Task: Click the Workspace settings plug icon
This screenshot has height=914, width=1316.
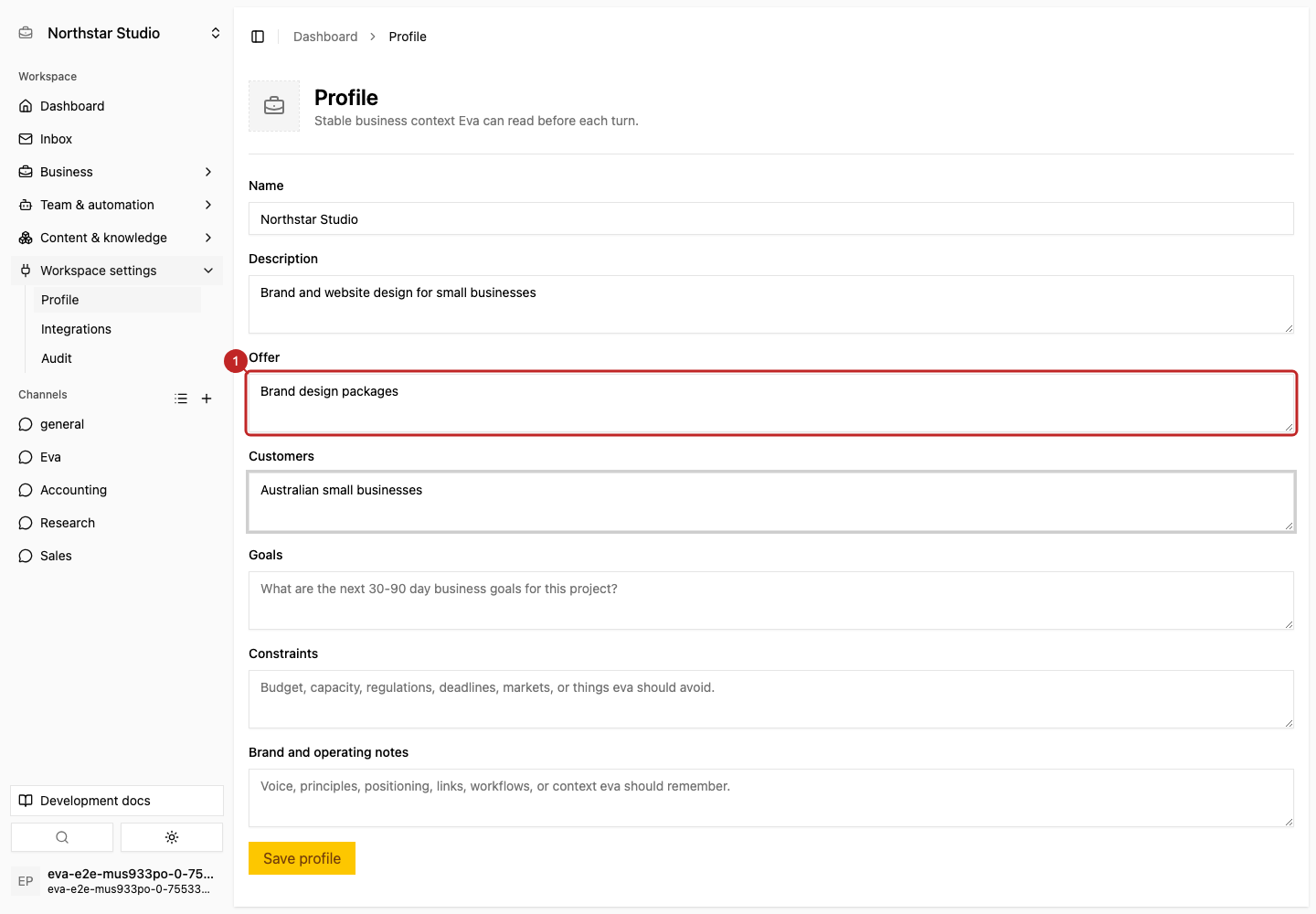Action: pos(26,271)
